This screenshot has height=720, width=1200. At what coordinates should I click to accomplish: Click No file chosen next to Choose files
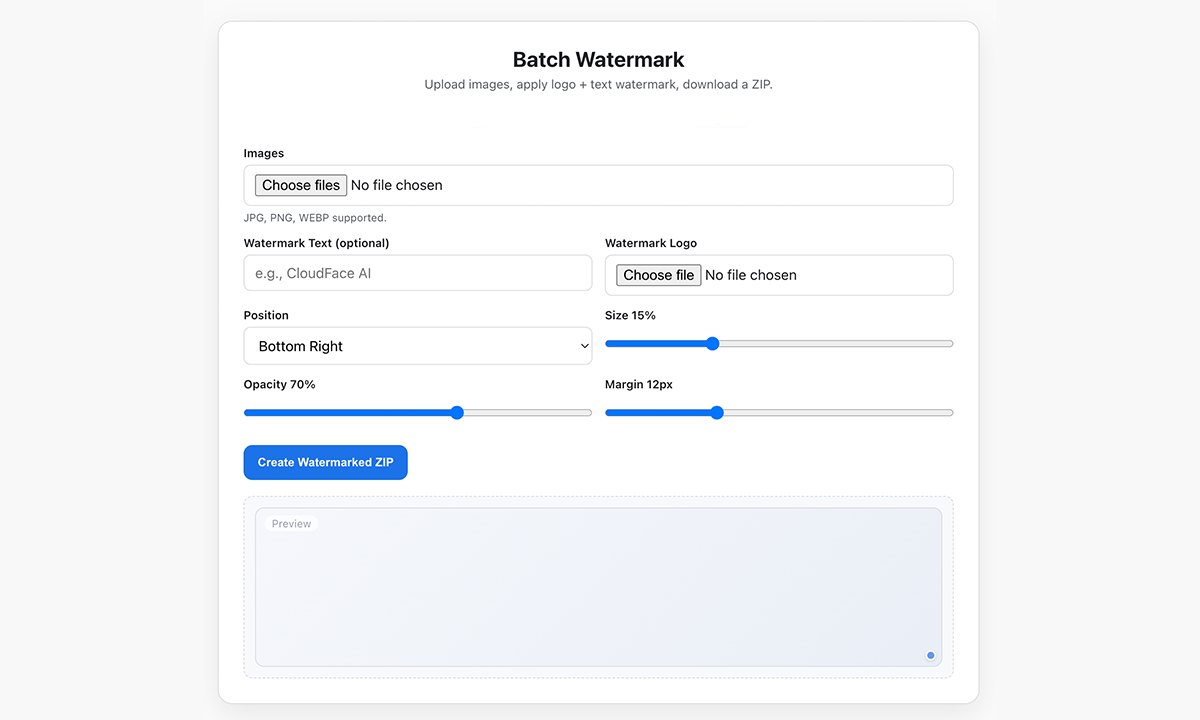tap(397, 185)
